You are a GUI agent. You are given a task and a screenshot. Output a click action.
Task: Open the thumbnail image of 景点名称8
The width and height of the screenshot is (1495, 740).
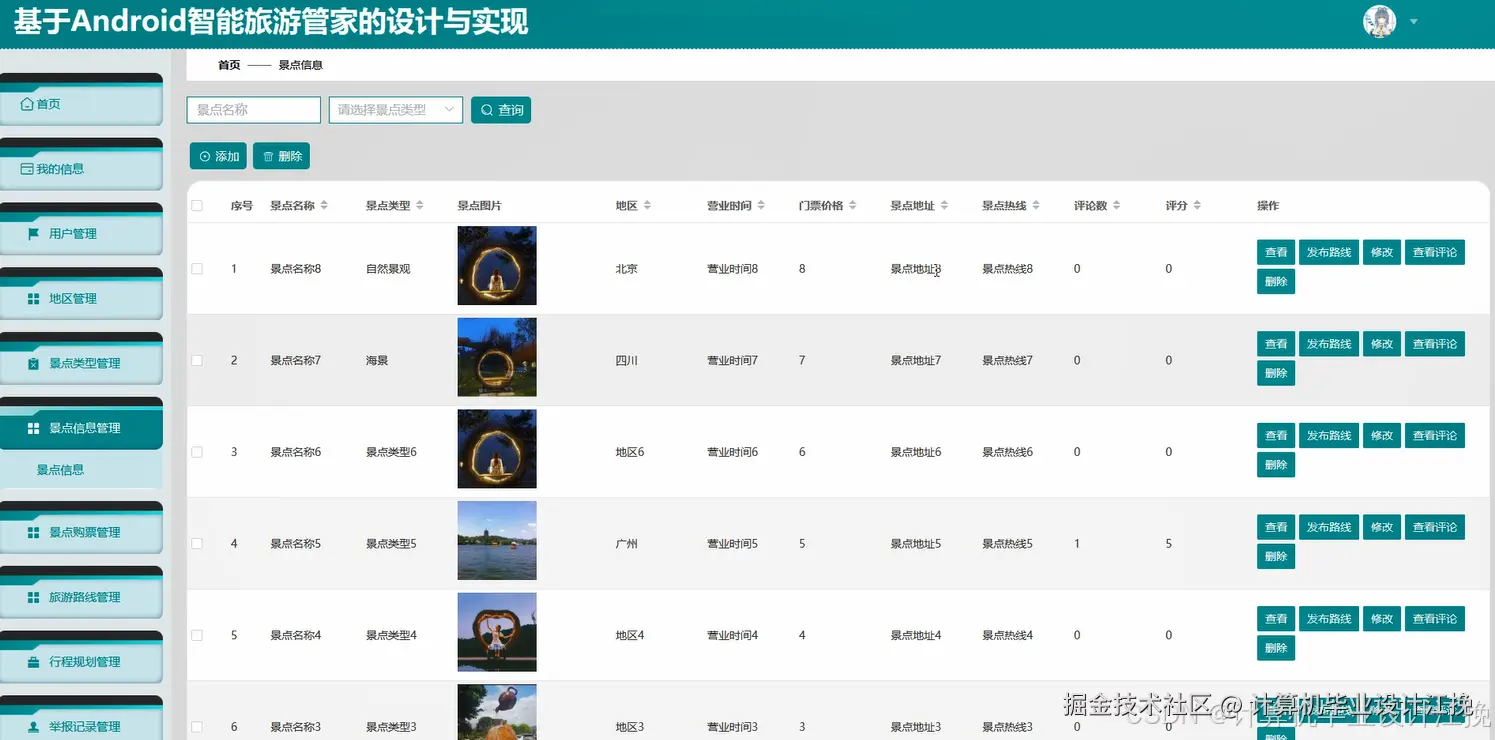497,265
